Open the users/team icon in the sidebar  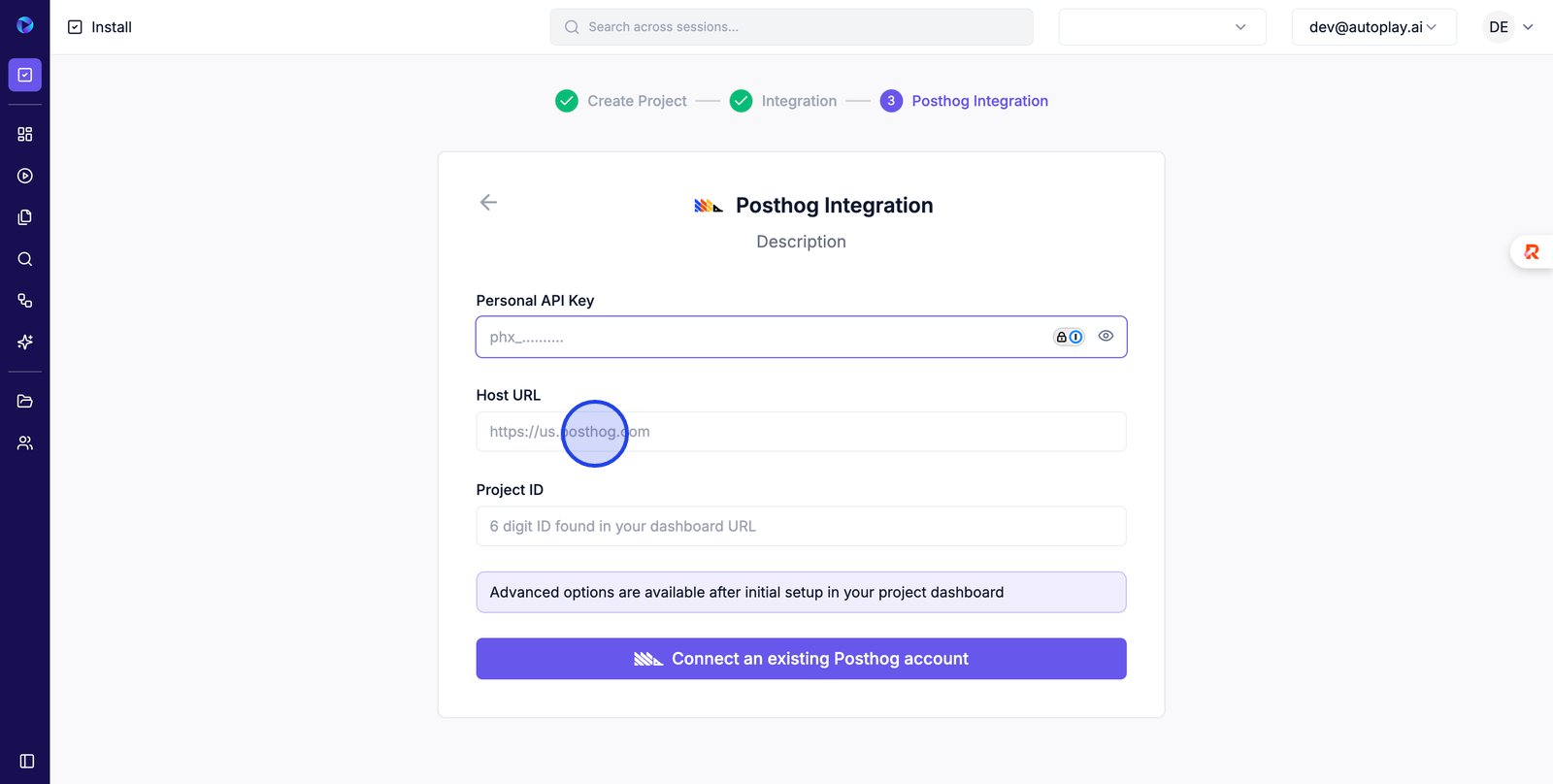(25, 442)
